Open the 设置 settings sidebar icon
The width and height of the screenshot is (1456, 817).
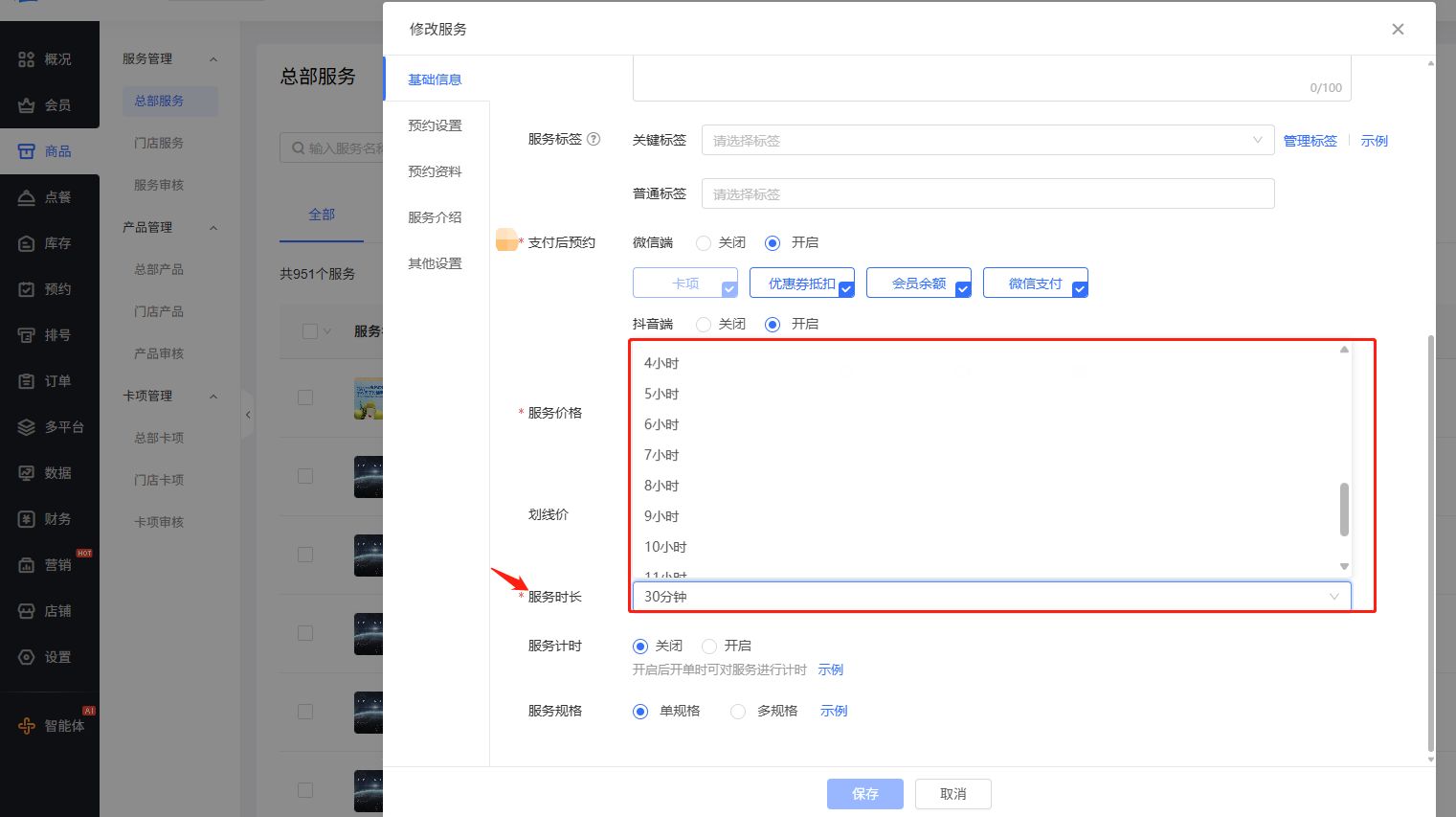(x=27, y=657)
